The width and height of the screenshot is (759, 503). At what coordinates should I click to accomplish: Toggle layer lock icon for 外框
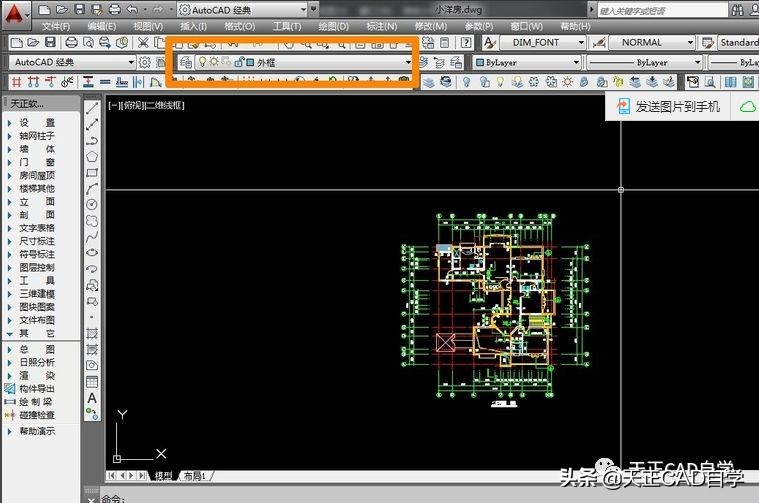239,62
